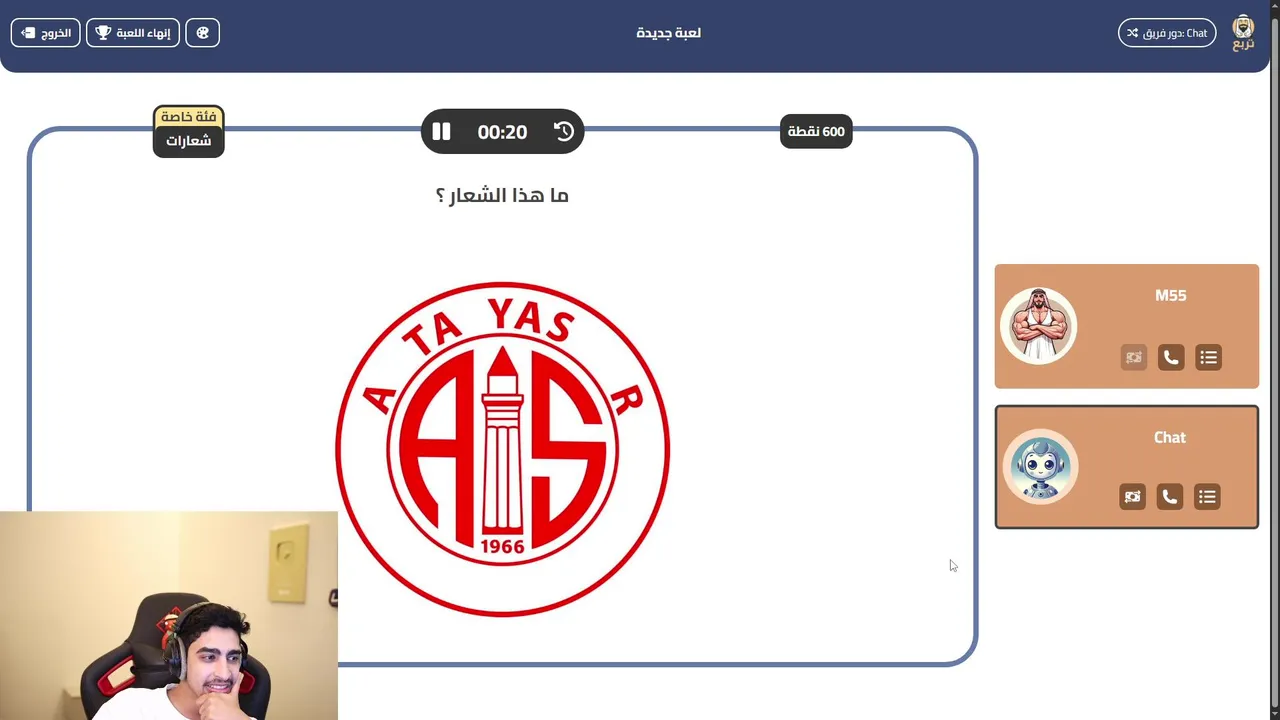Pause the question timer

point(441,131)
